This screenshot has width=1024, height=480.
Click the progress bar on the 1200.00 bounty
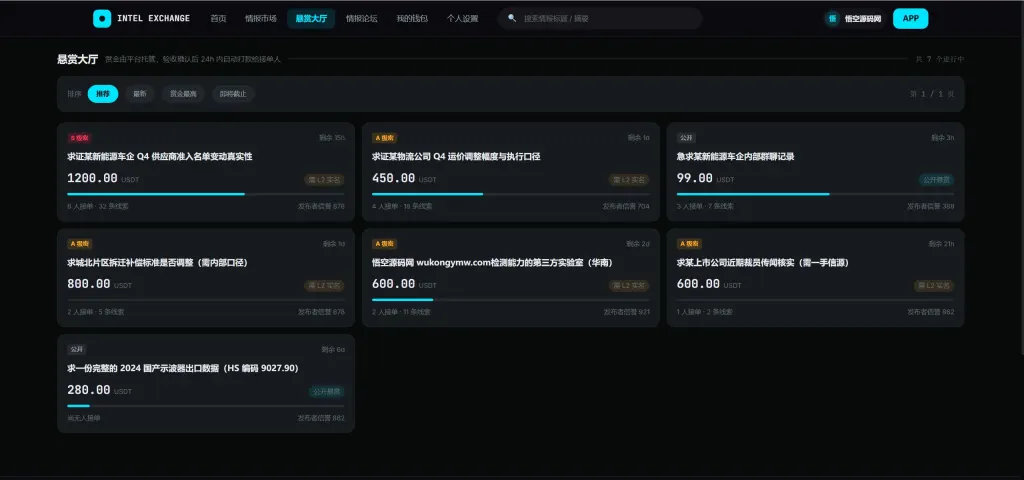(x=206, y=194)
